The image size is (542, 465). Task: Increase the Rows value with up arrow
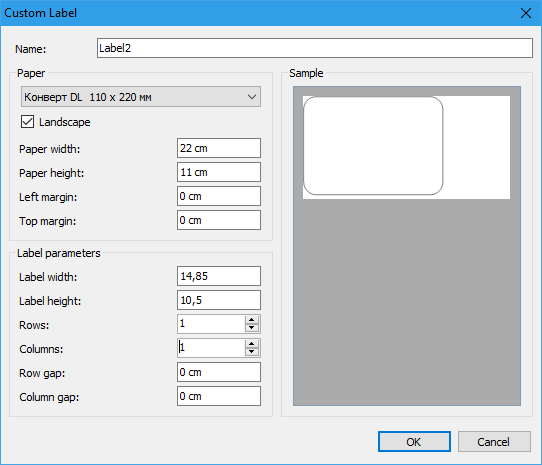coord(252,320)
